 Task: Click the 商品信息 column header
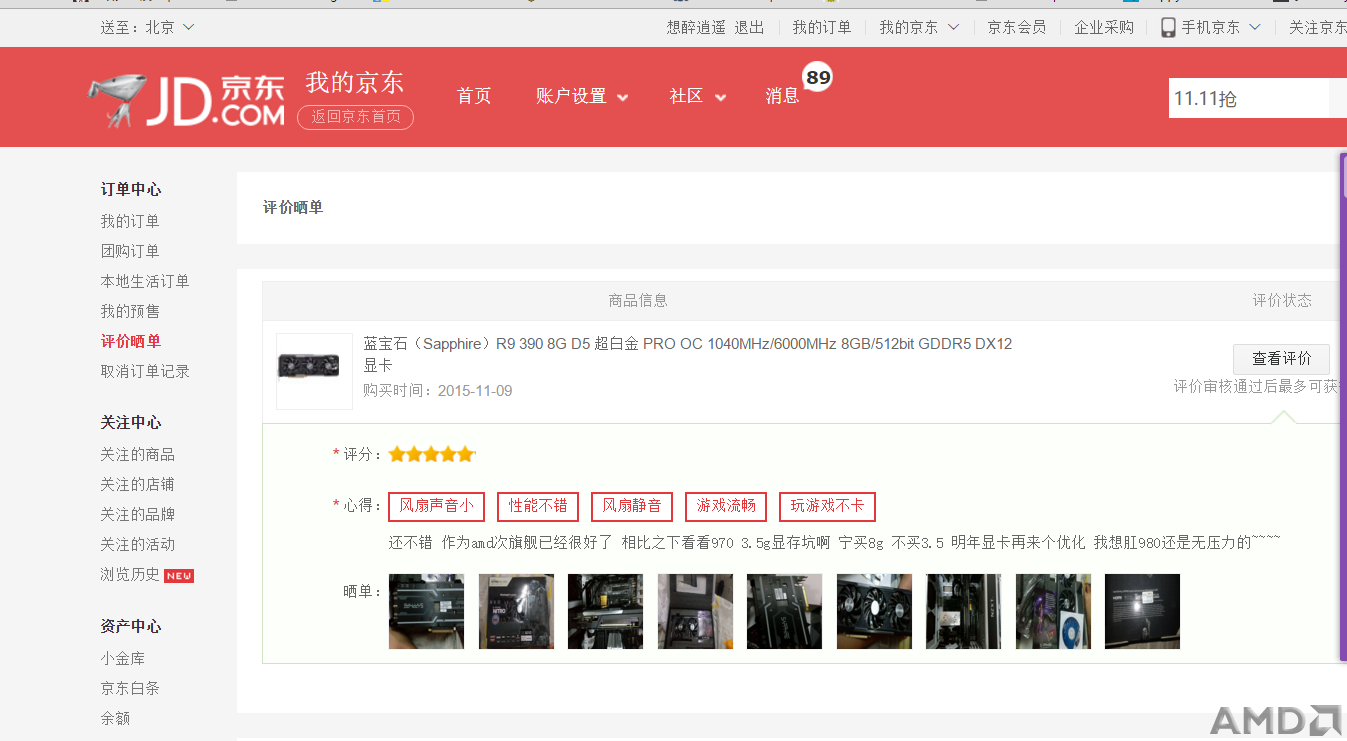(x=638, y=300)
